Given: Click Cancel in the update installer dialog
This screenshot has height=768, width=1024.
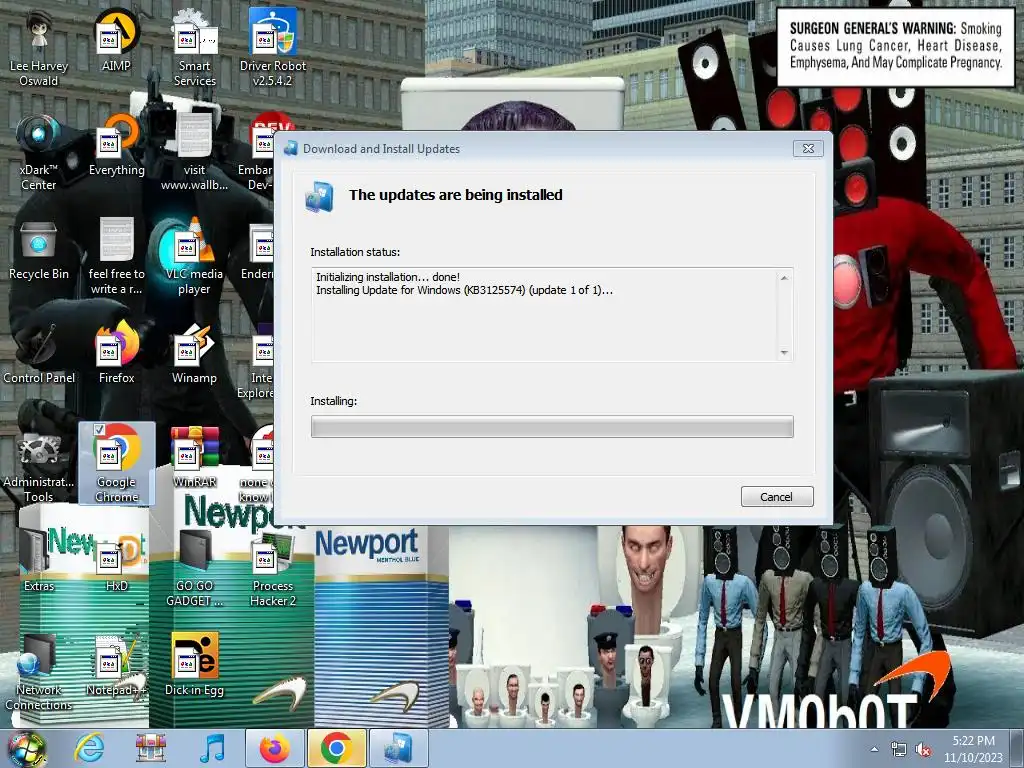Looking at the screenshot, I should (x=777, y=496).
